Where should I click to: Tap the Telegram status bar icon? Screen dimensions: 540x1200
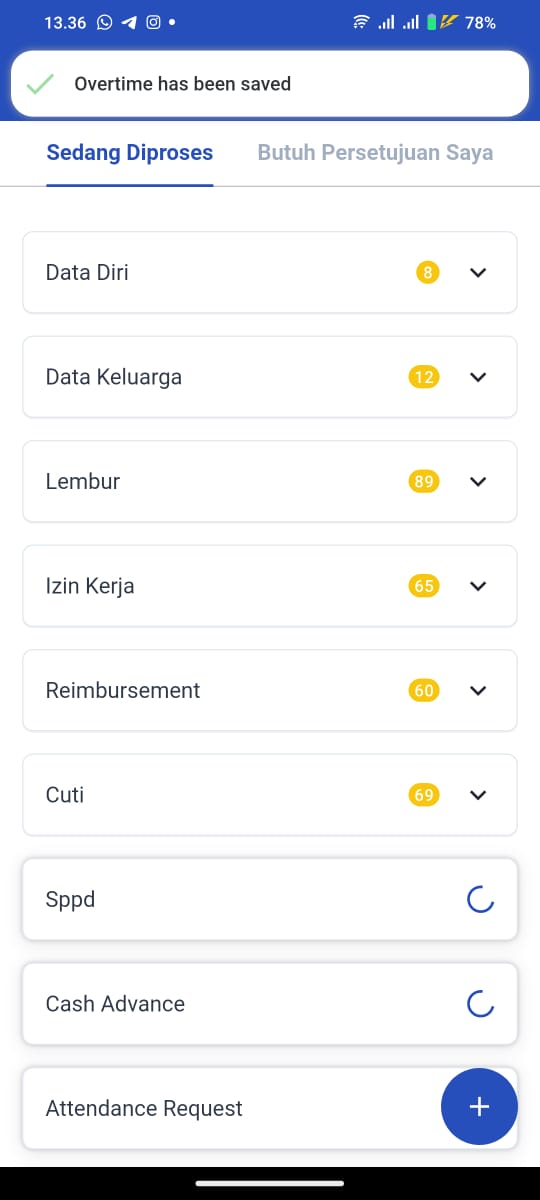pyautogui.click(x=129, y=22)
